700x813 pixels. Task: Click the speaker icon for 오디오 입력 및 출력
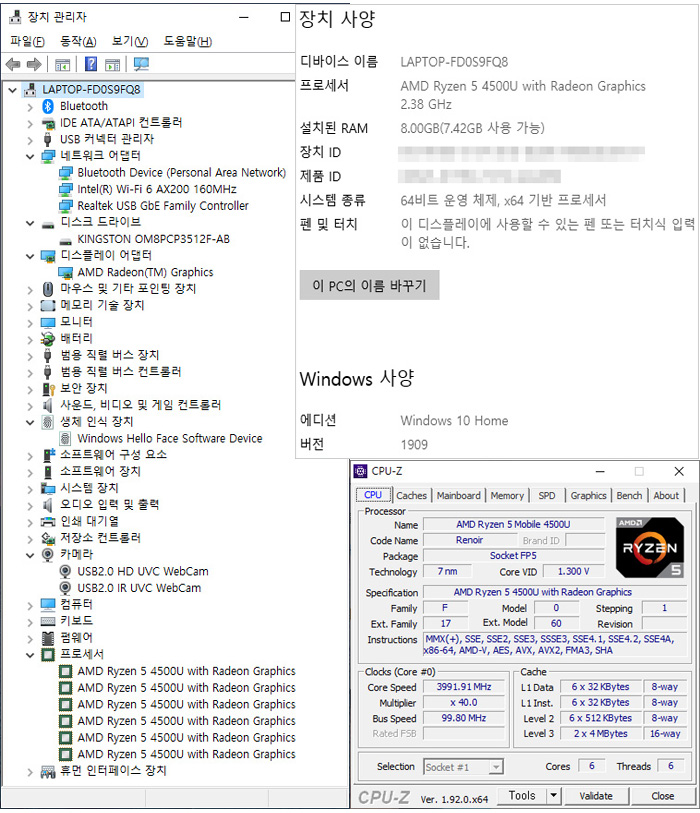pyautogui.click(x=48, y=505)
